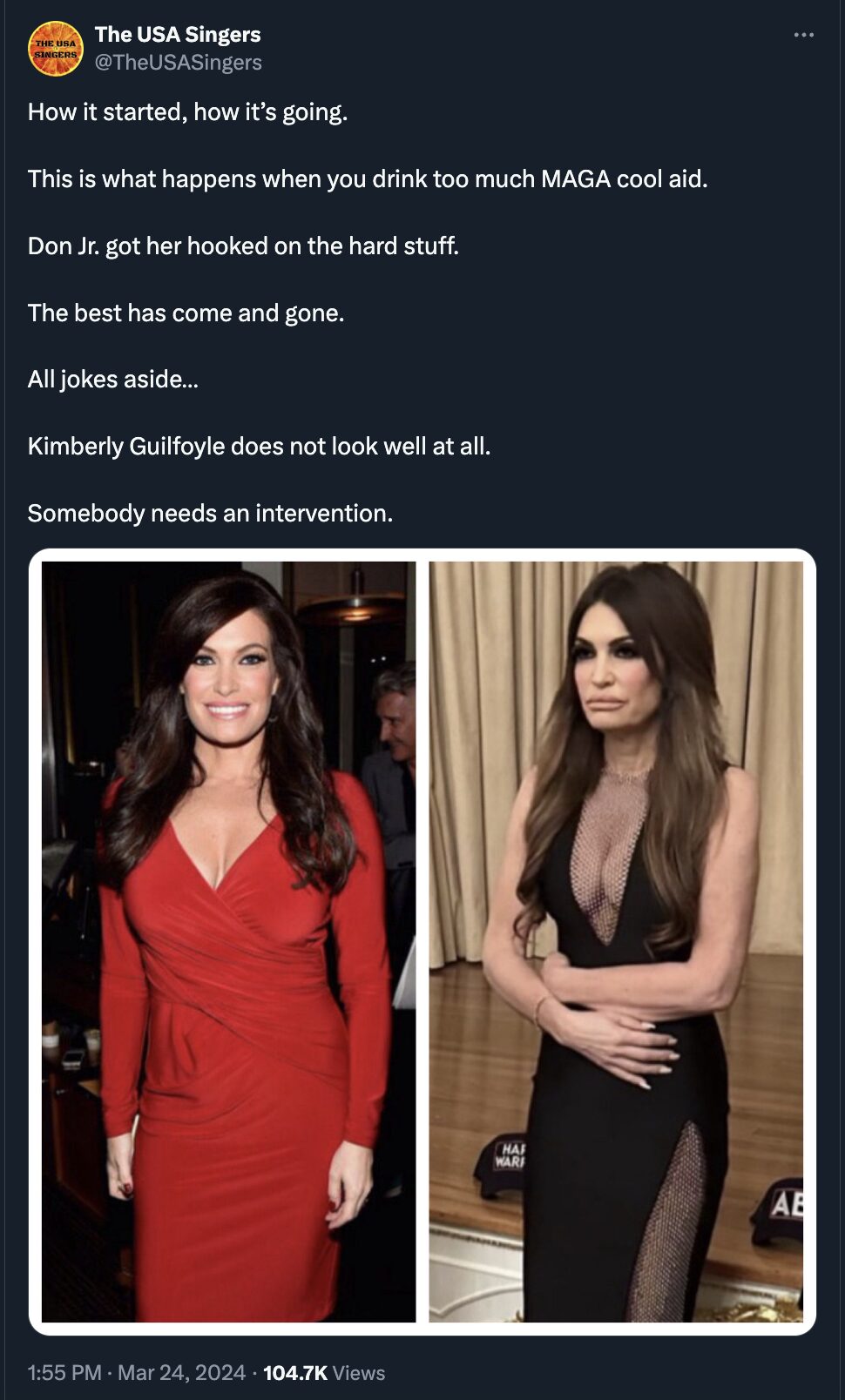This screenshot has width=845, height=1400.
Task: Click the Views label beside the count
Action: click(358, 1373)
